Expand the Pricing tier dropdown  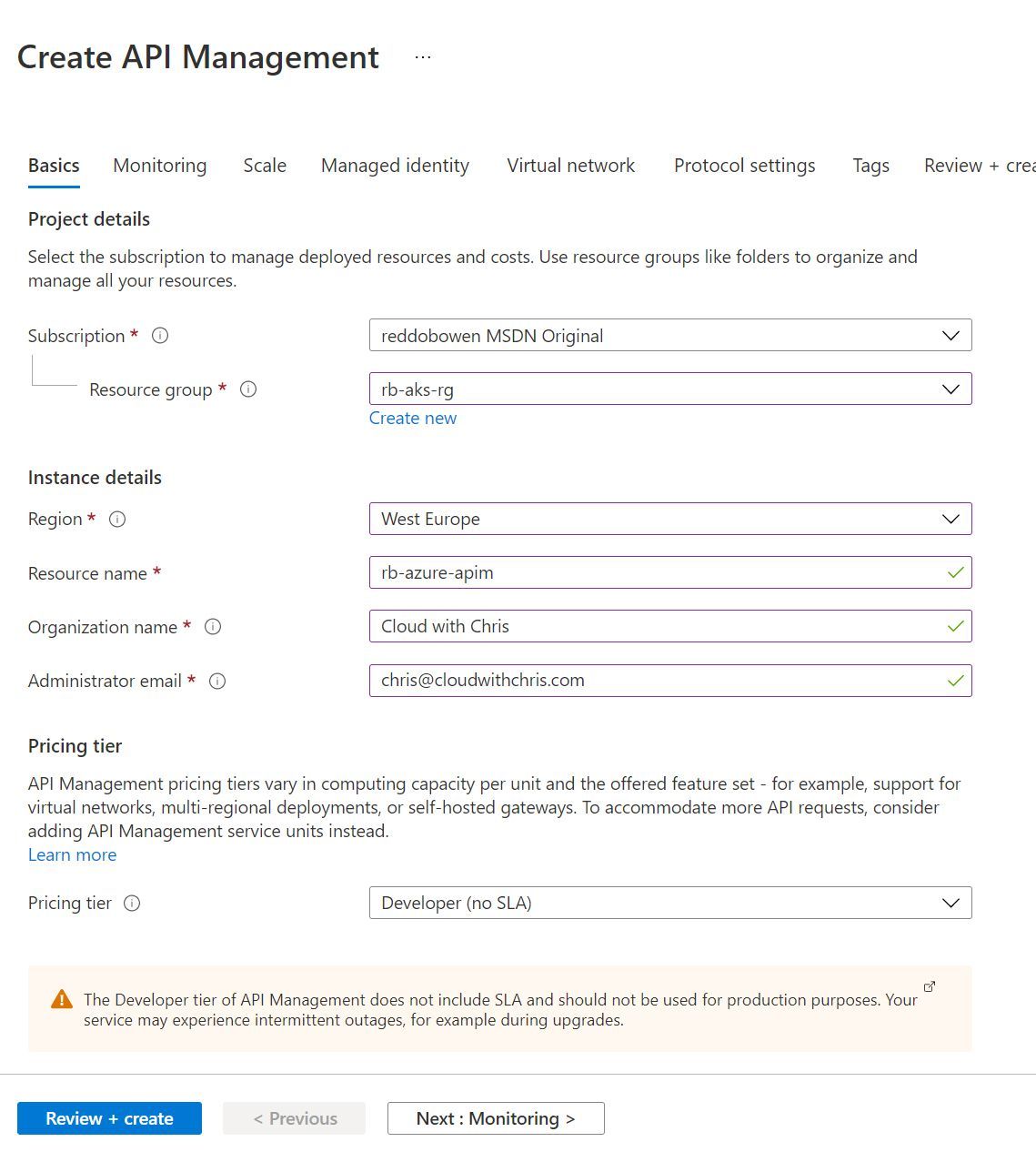click(670, 903)
